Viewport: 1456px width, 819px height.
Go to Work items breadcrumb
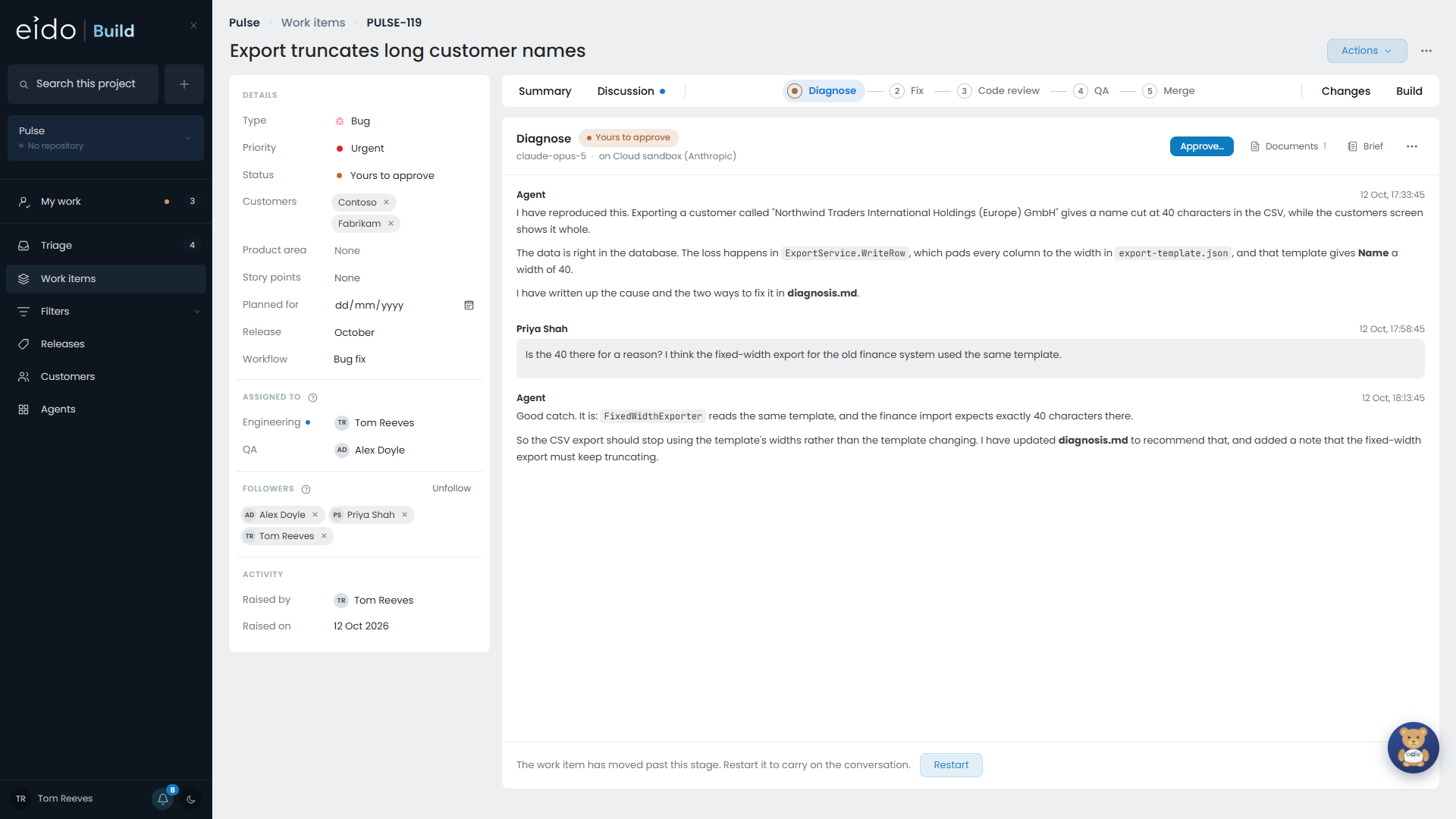pyautogui.click(x=313, y=23)
